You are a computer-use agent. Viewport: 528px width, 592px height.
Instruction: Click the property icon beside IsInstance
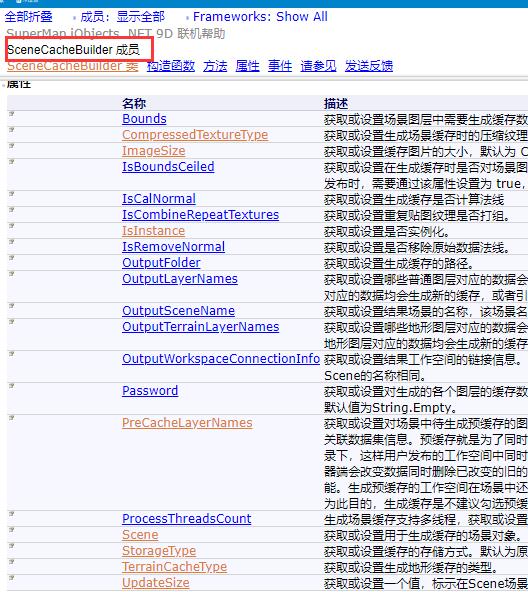[11, 226]
